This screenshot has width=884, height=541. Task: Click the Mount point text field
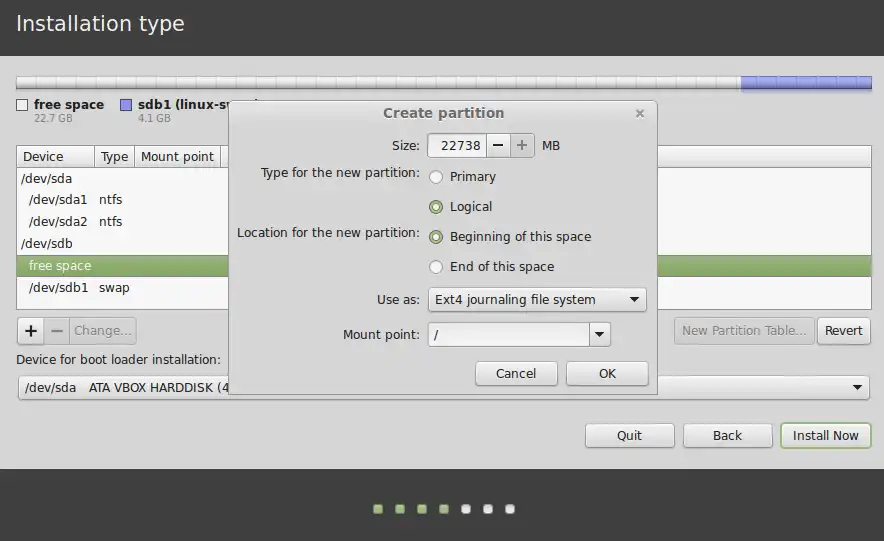click(x=509, y=335)
